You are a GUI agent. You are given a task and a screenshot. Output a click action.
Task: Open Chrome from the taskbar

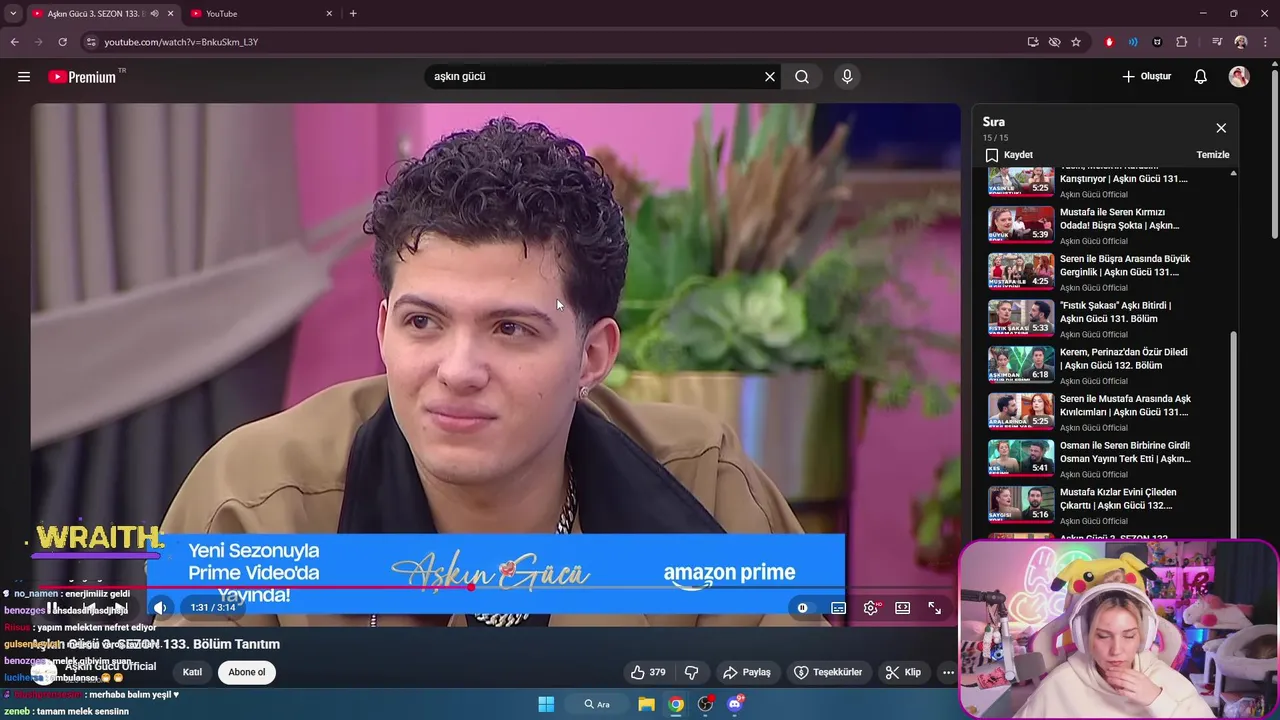tap(677, 704)
